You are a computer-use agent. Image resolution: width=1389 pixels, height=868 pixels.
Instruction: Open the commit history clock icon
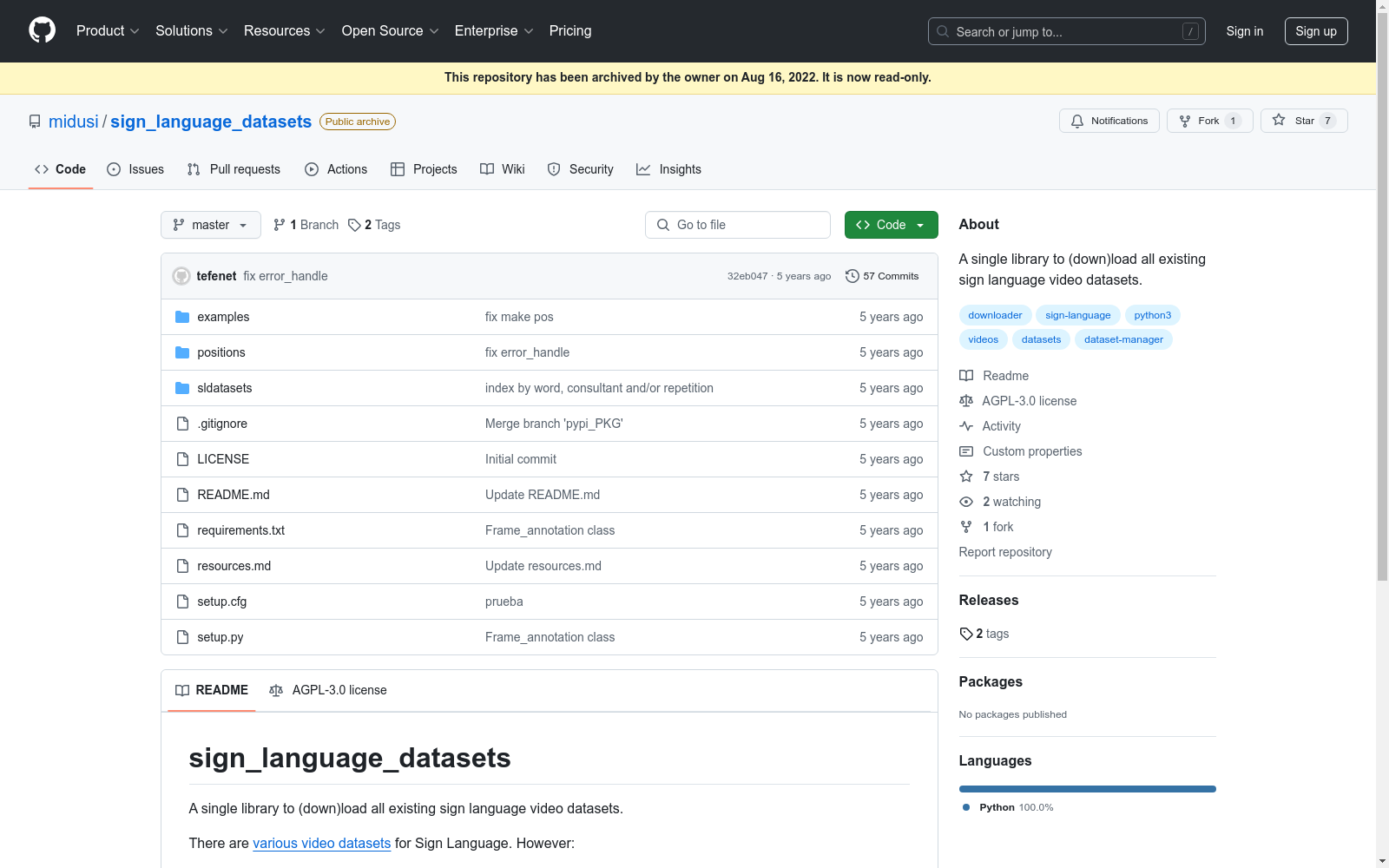pos(852,276)
